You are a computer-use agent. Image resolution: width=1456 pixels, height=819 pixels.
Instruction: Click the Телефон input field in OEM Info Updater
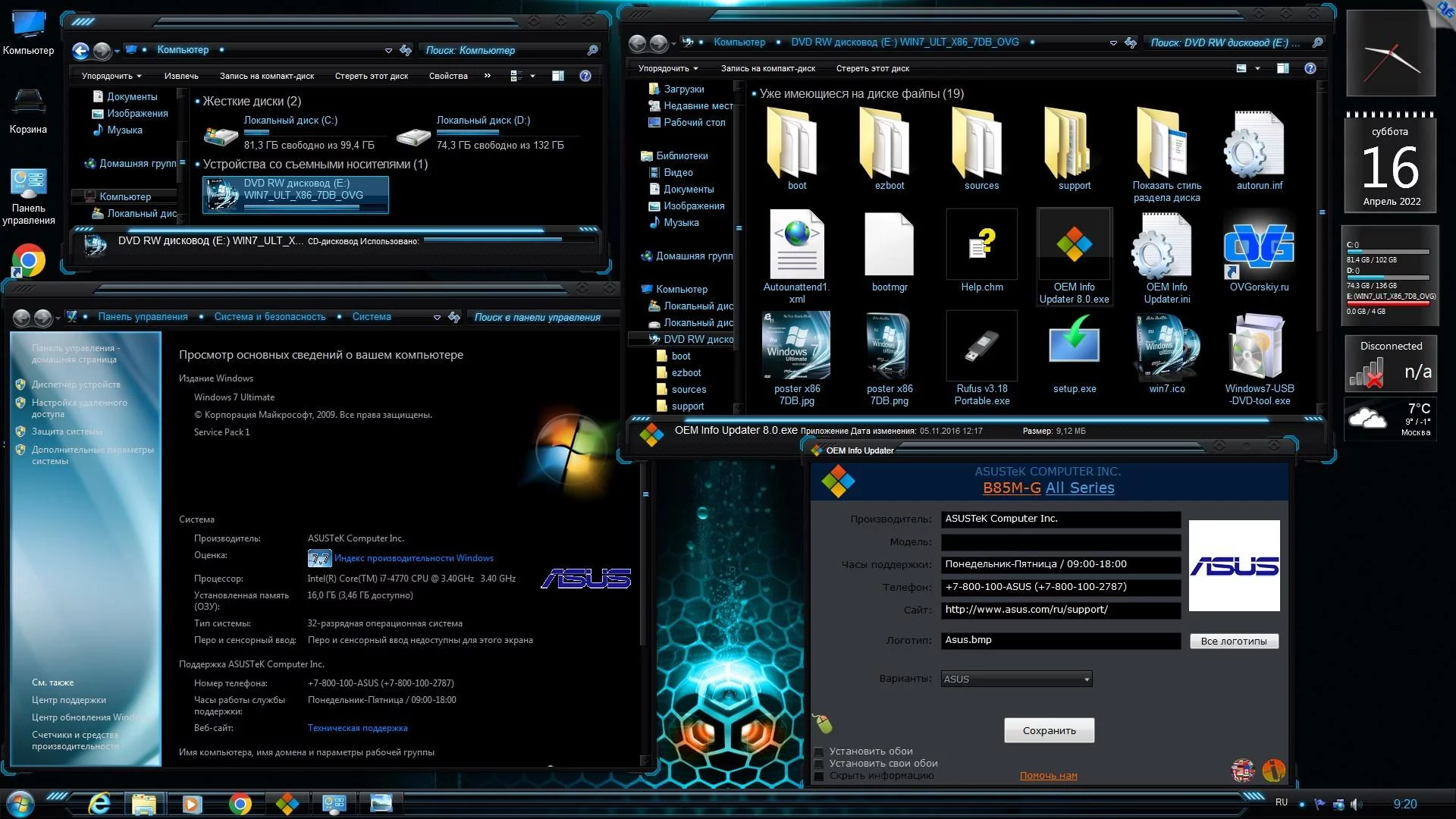click(x=1060, y=587)
